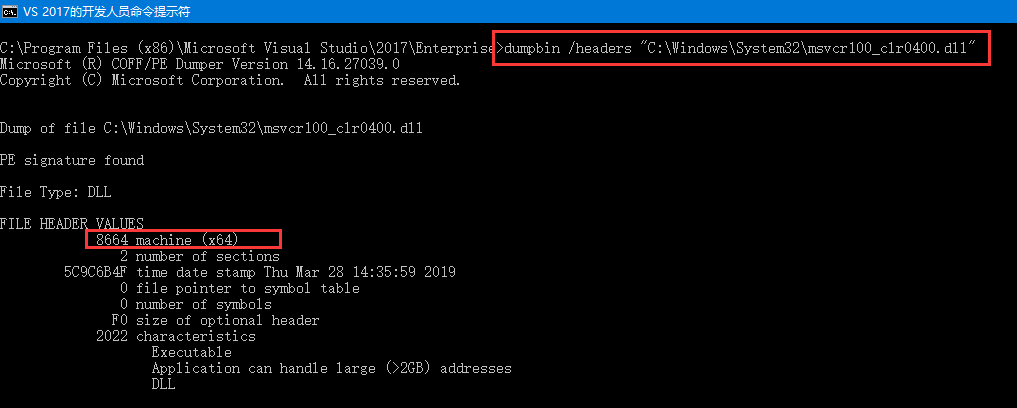Viewport: 1017px width, 408px height.
Task: Click the '8664 machine (x64)' entry
Action: coord(183,240)
